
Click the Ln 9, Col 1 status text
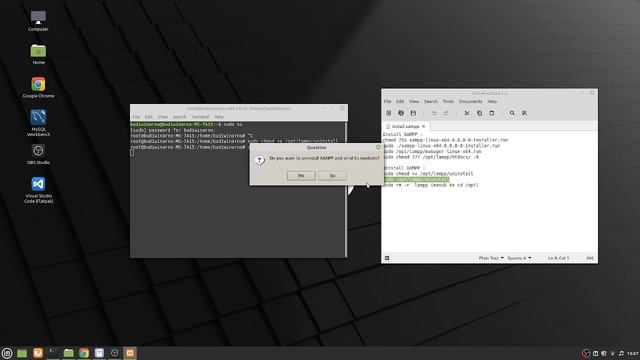coord(558,258)
